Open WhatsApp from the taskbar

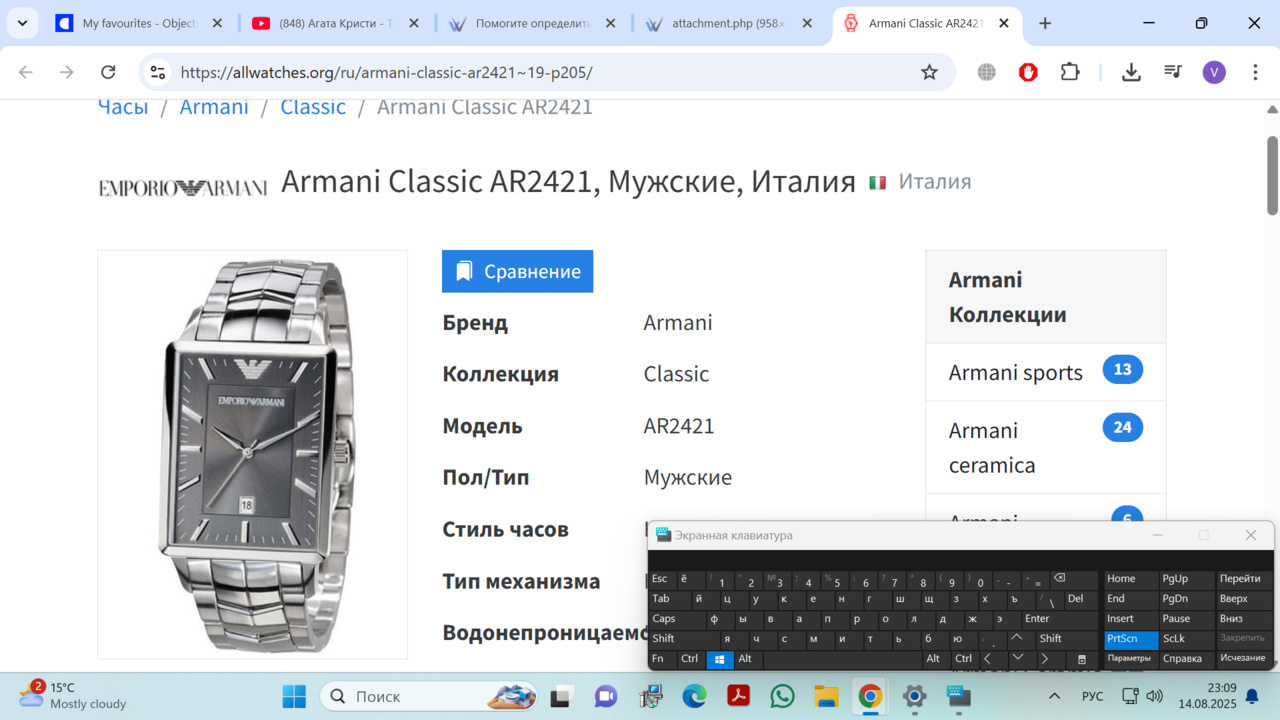click(782, 696)
